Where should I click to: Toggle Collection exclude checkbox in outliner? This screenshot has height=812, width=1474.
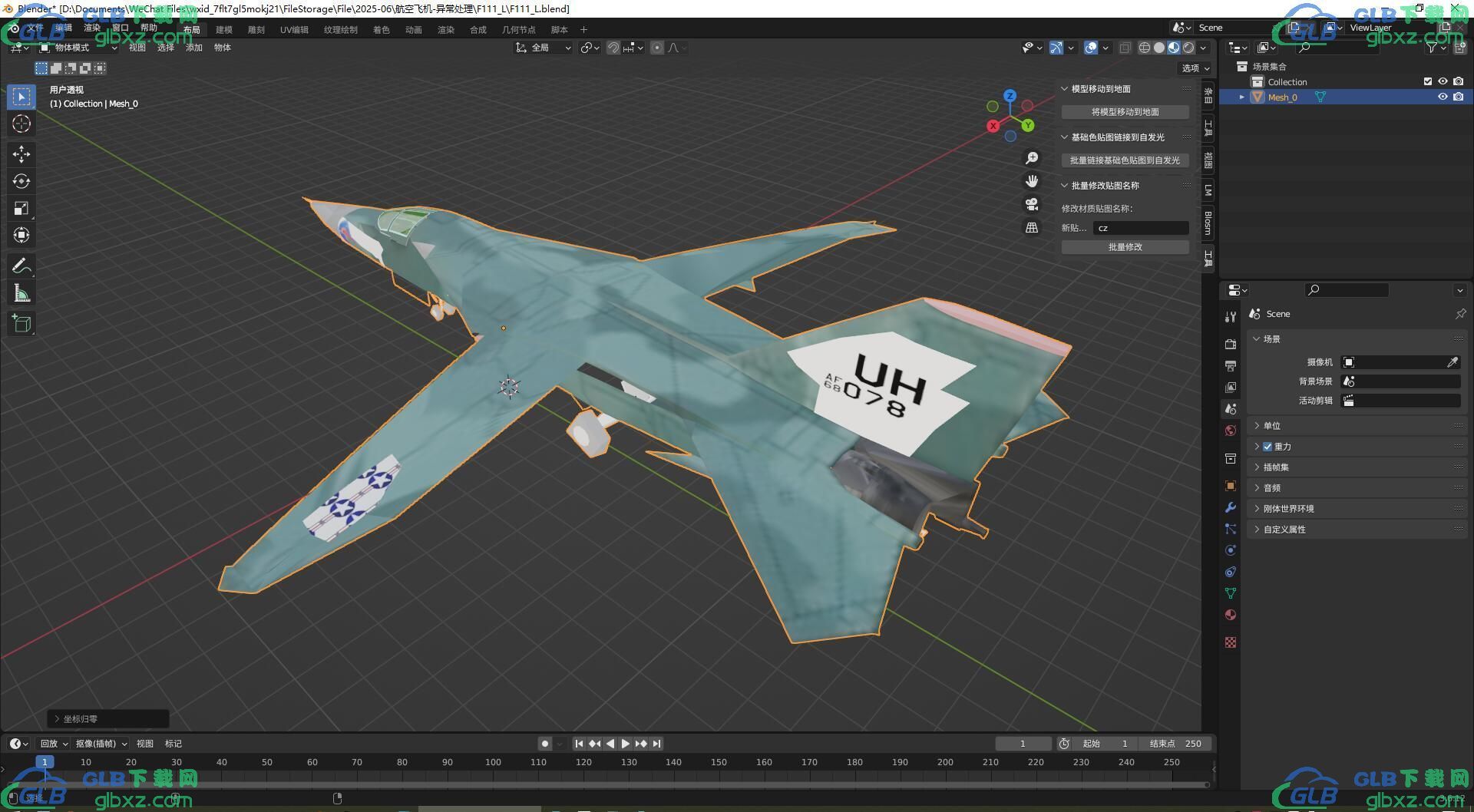pyautogui.click(x=1428, y=81)
